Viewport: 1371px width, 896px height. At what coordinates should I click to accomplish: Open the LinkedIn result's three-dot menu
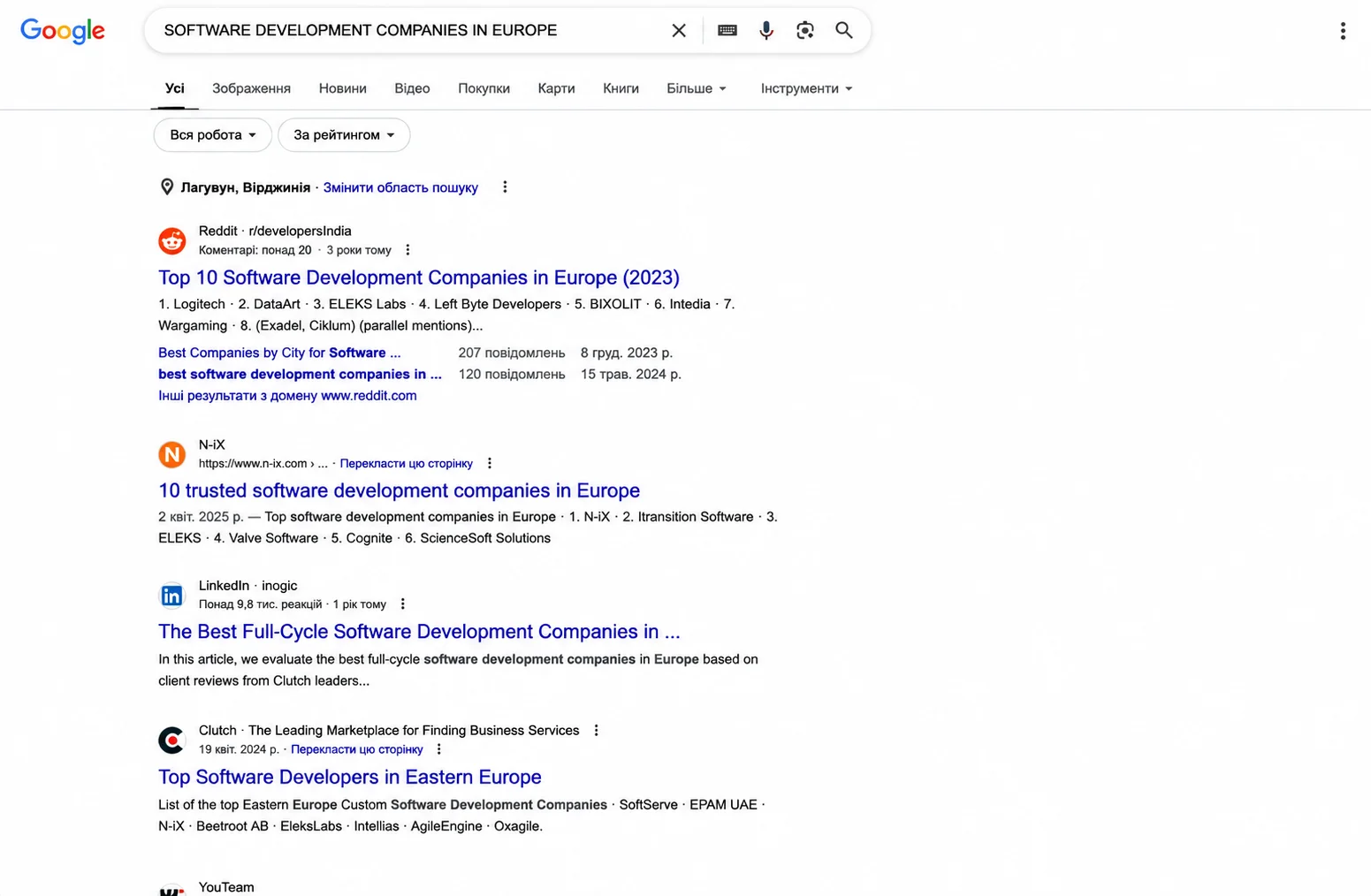point(403,604)
